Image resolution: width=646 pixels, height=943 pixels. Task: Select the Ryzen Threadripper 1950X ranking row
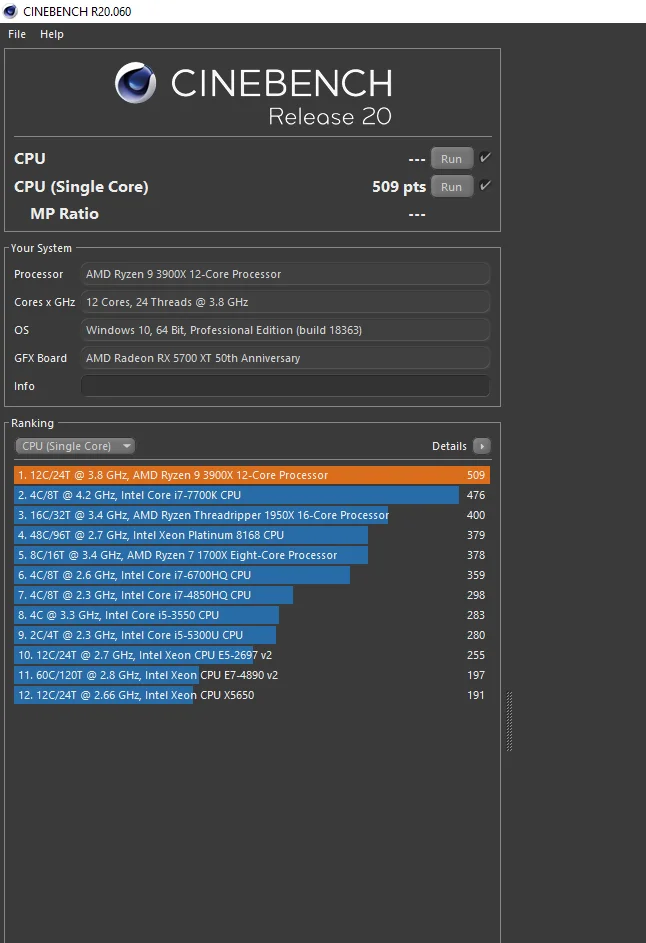coord(252,515)
